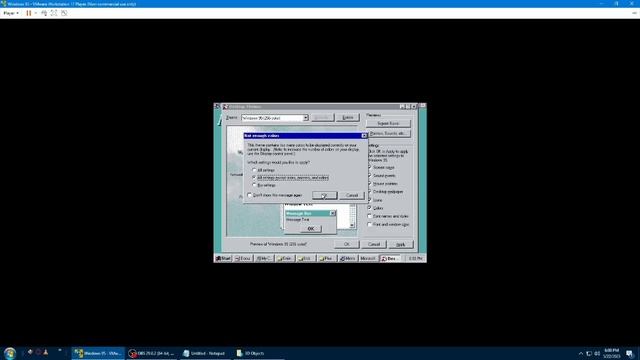Open the notification center icon

629,353
